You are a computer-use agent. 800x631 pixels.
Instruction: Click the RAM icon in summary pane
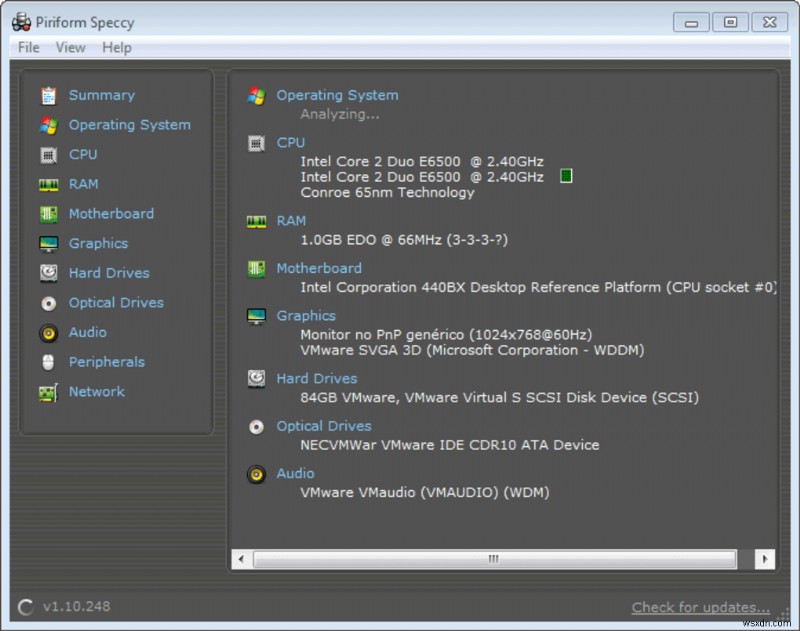point(256,221)
